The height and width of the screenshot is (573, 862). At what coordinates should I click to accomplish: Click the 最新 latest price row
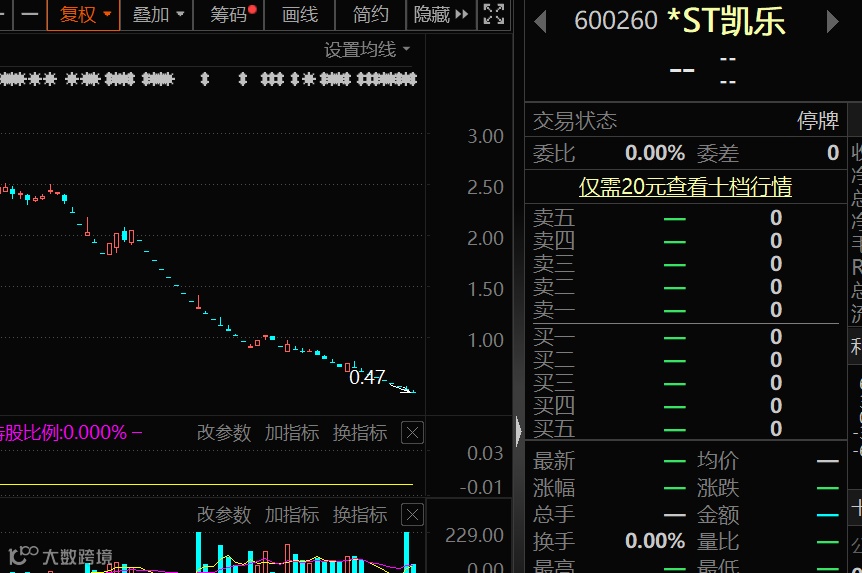tap(609, 461)
